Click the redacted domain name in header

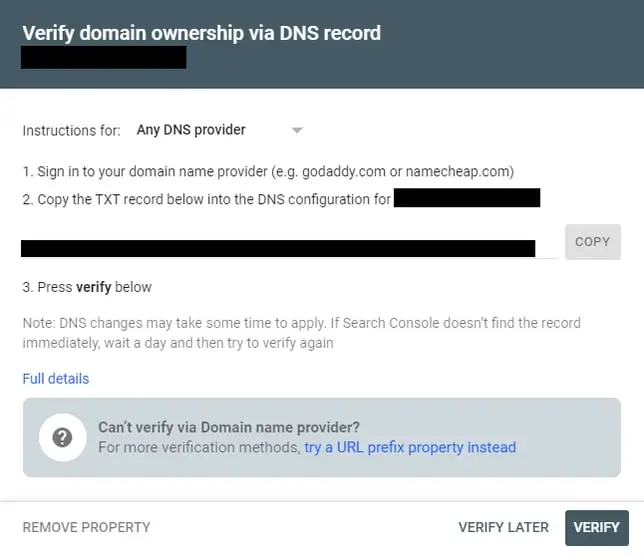pyautogui.click(x=104, y=57)
